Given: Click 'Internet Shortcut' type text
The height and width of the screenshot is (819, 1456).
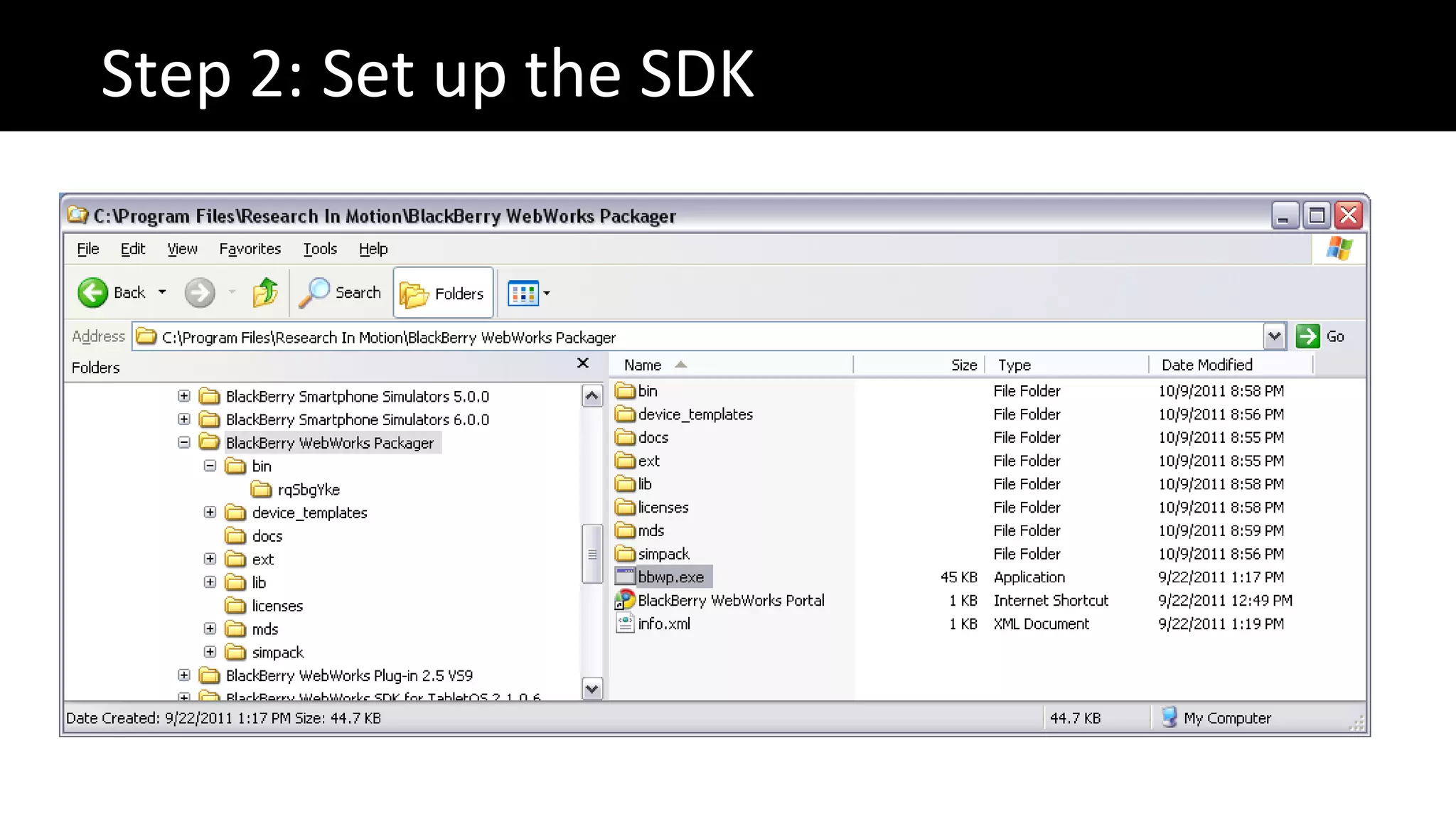Looking at the screenshot, I should 1051,601.
